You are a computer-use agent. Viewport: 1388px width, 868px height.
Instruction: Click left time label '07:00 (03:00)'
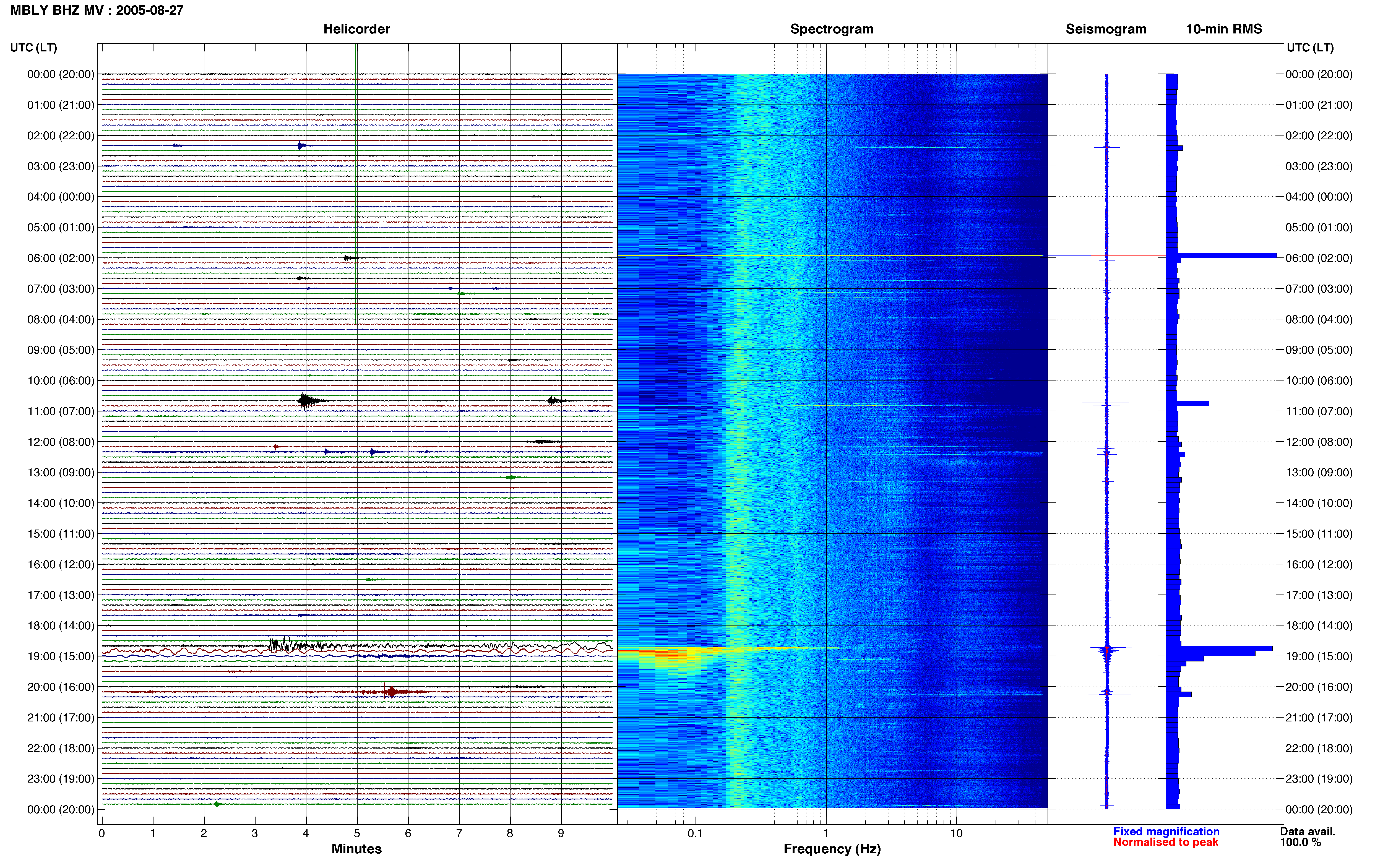coord(61,289)
